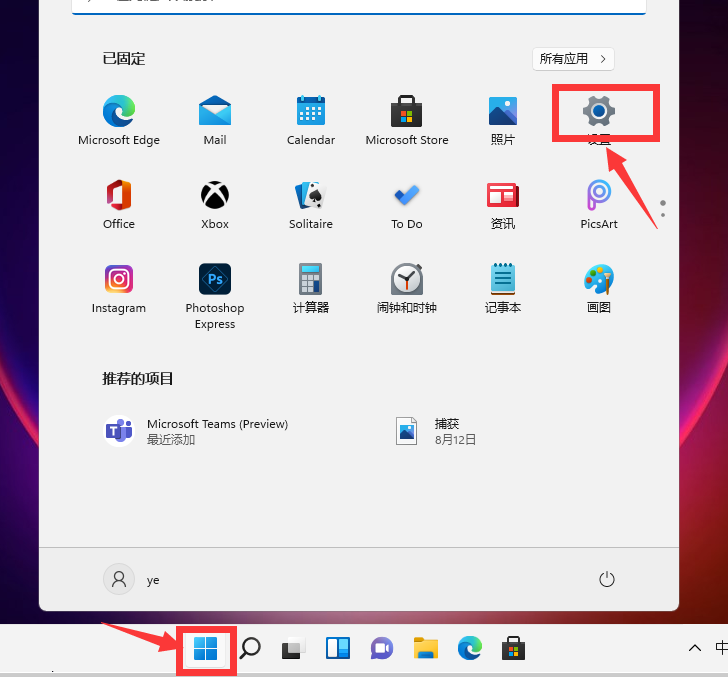Open the Xbox app

pyautogui.click(x=215, y=204)
